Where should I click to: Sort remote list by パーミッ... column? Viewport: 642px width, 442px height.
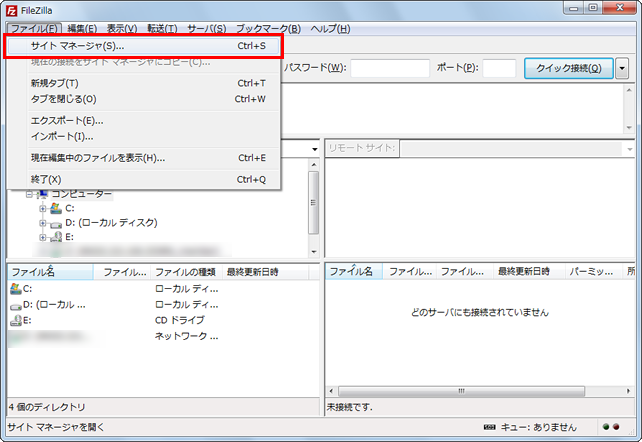(593, 272)
